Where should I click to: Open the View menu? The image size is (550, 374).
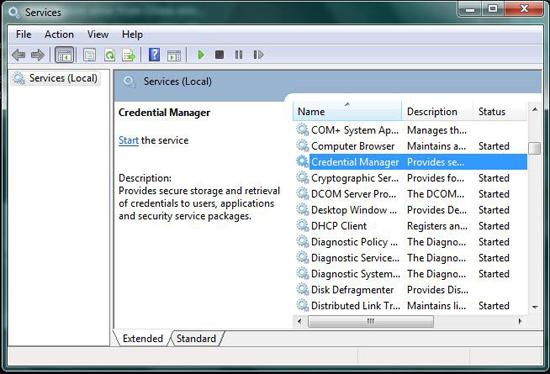[x=98, y=34]
